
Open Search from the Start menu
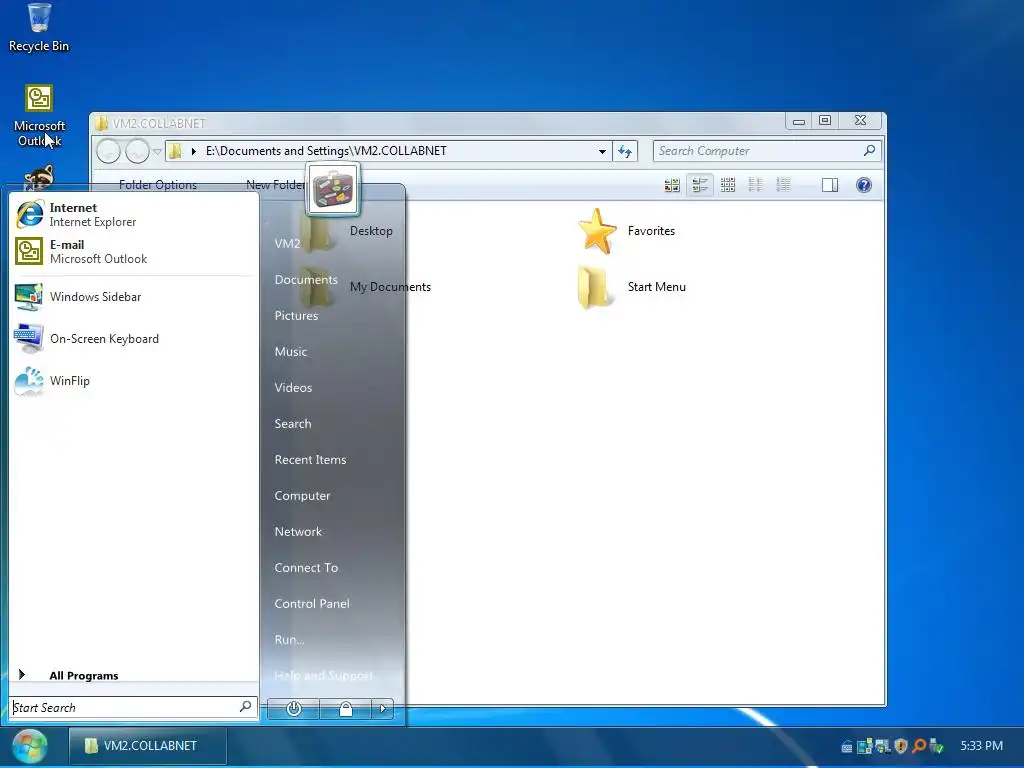[x=293, y=424]
